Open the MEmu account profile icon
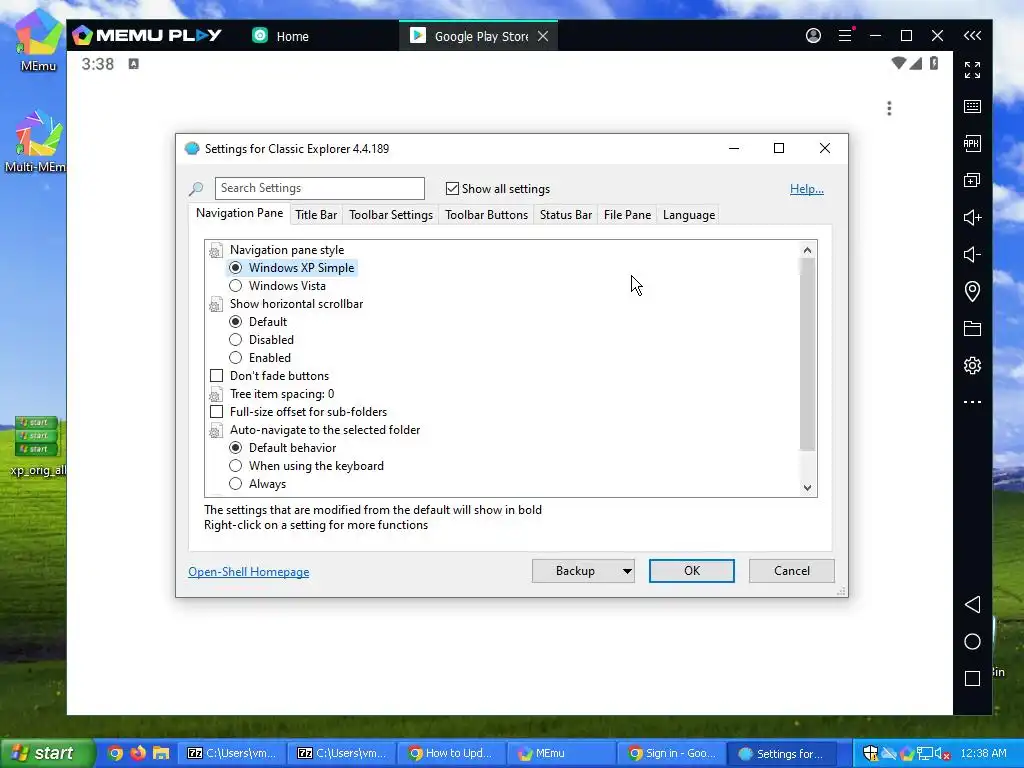This screenshot has width=1024, height=768. (813, 35)
